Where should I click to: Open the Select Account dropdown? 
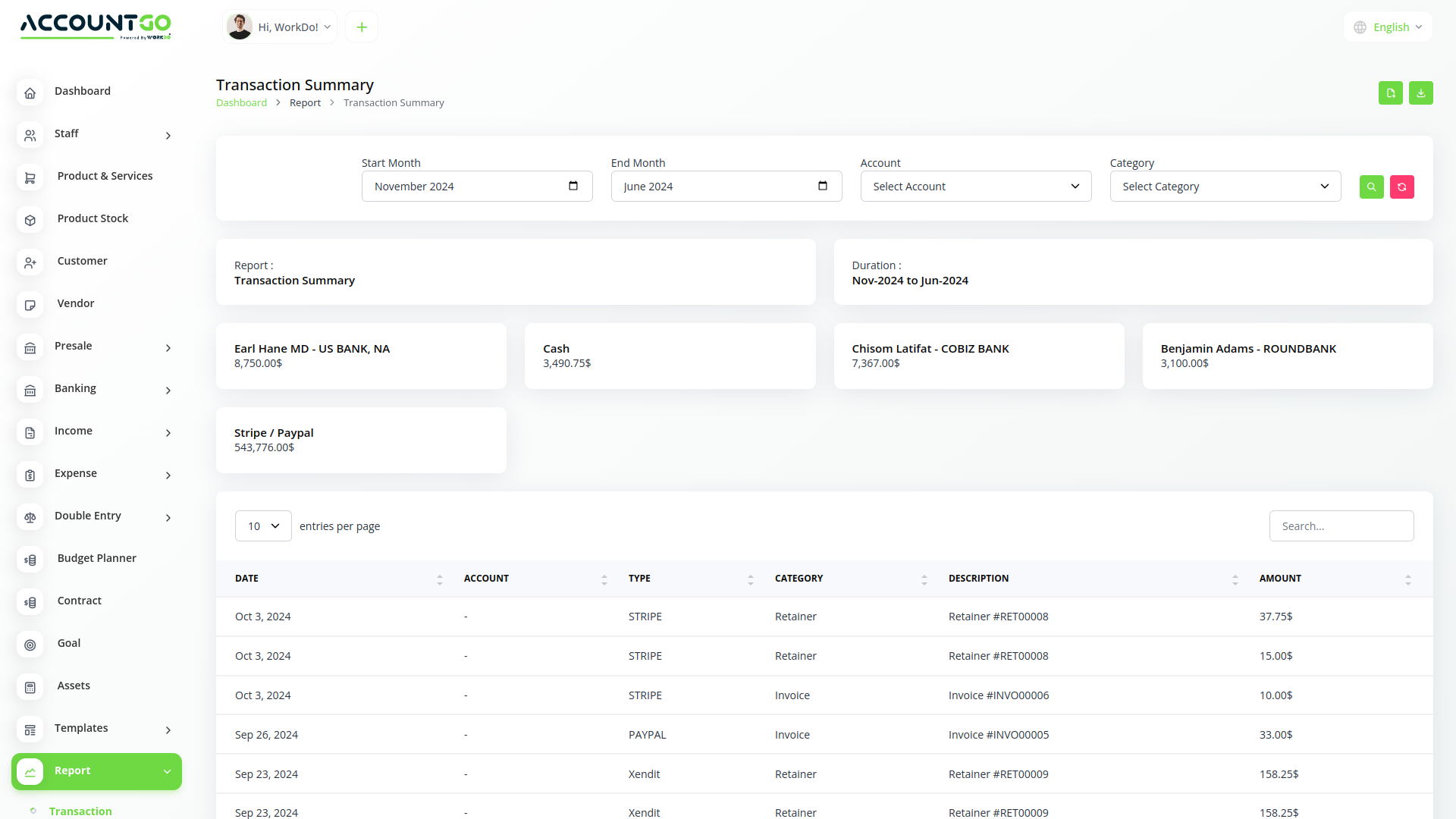point(976,186)
